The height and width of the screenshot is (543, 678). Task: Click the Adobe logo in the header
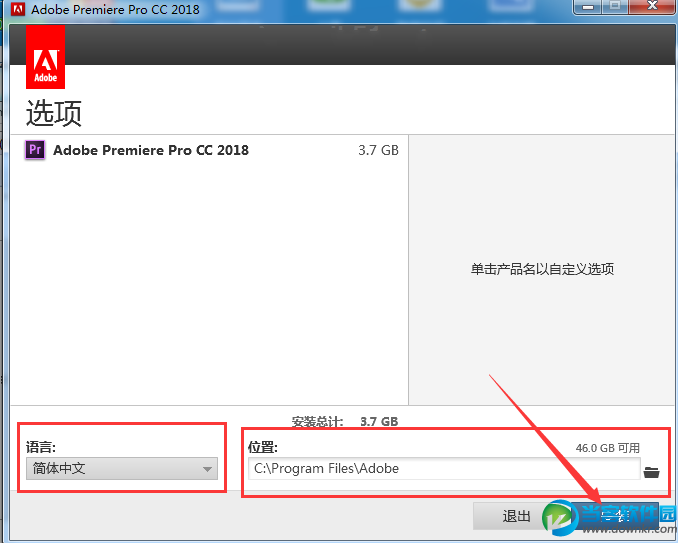coord(45,57)
